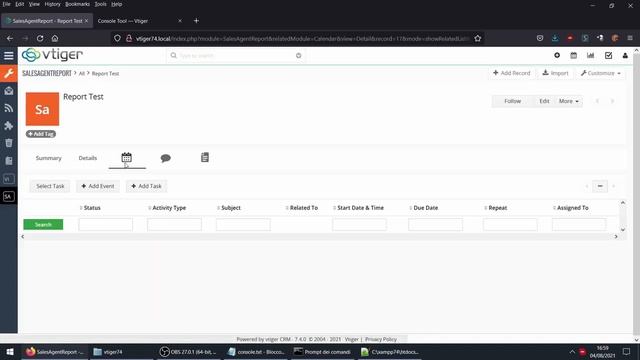The height and width of the screenshot is (360, 640).
Task: Open the calendar icon in top bar
Action: click(573, 55)
